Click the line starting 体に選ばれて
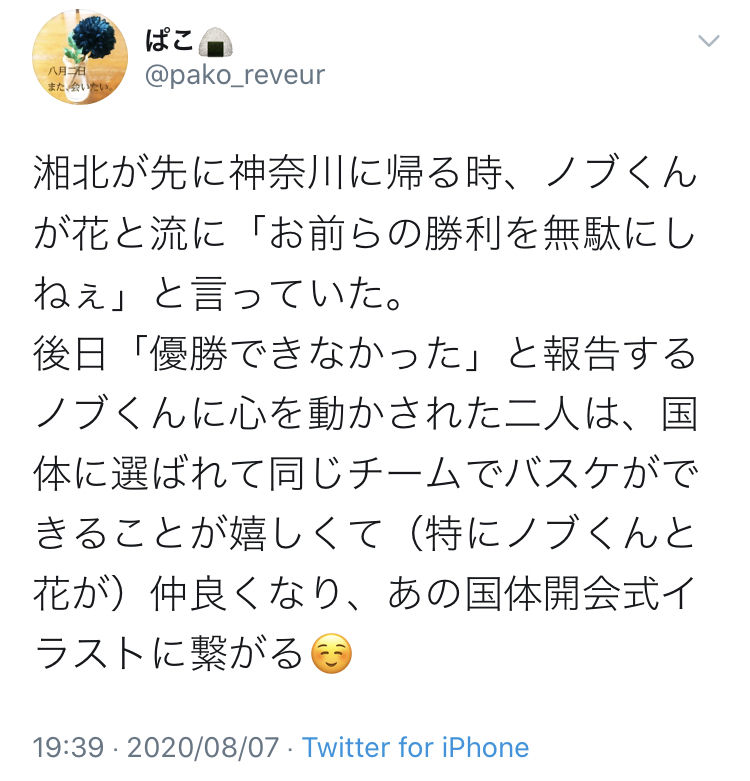 [x=365, y=474]
